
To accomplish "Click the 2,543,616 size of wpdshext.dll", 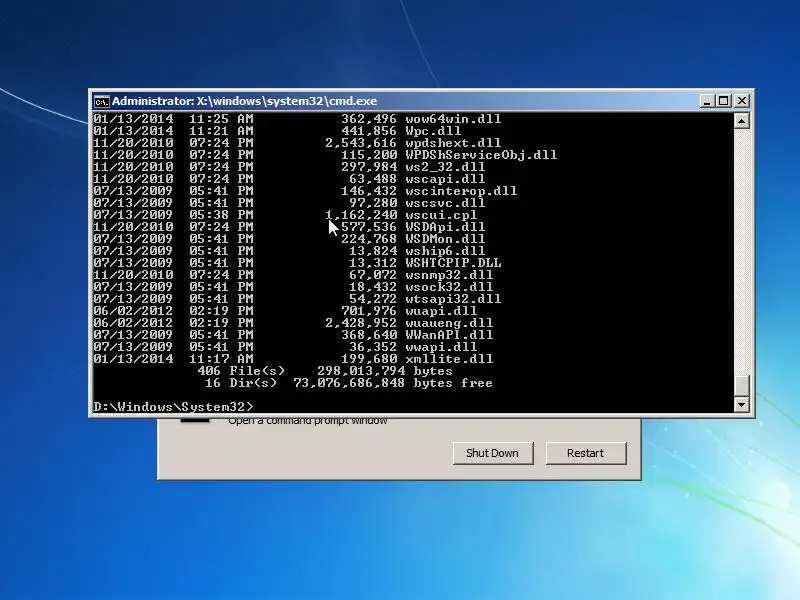I will 361,143.
